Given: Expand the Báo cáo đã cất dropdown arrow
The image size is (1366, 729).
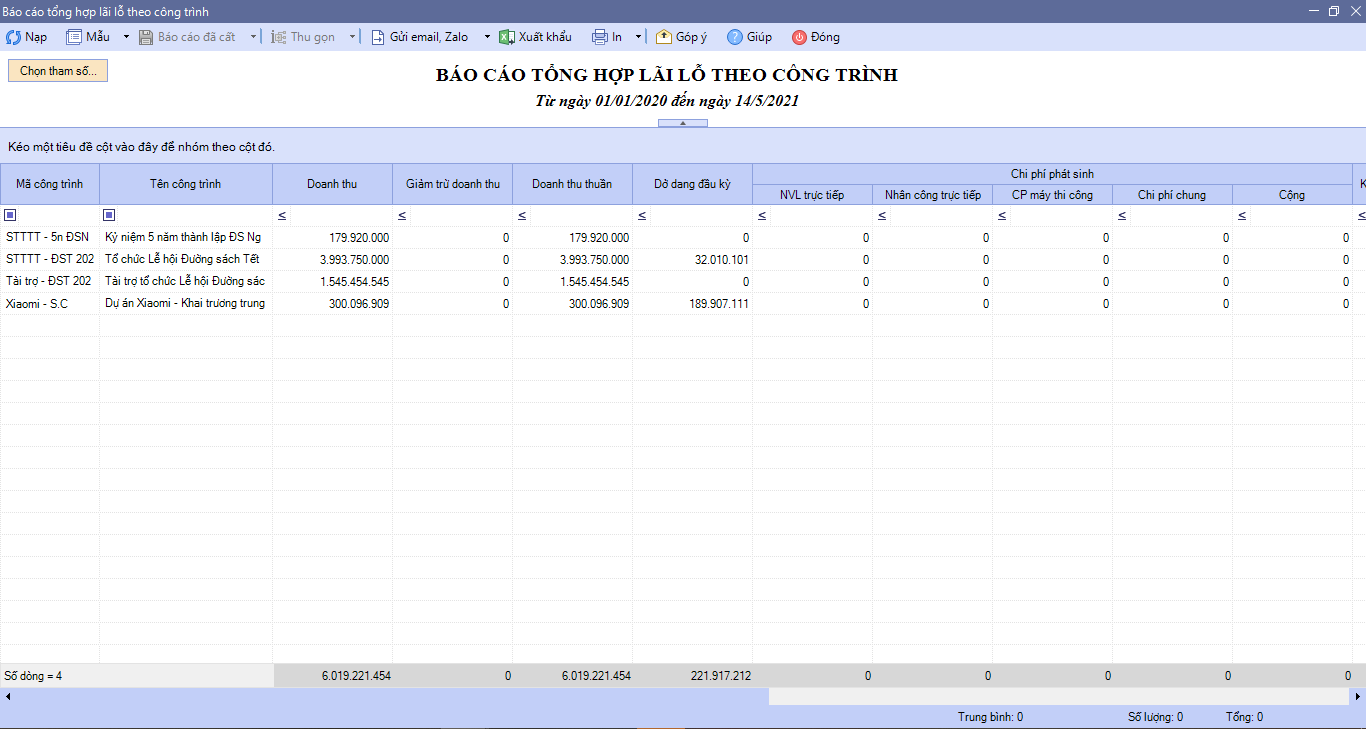Looking at the screenshot, I should [x=253, y=37].
